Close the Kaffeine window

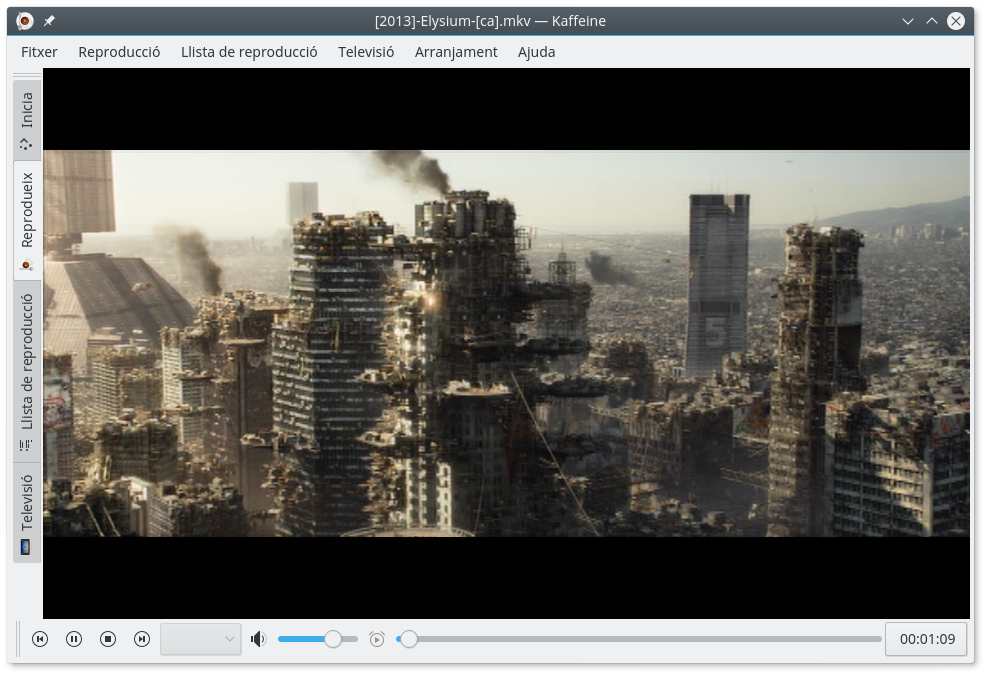956,21
